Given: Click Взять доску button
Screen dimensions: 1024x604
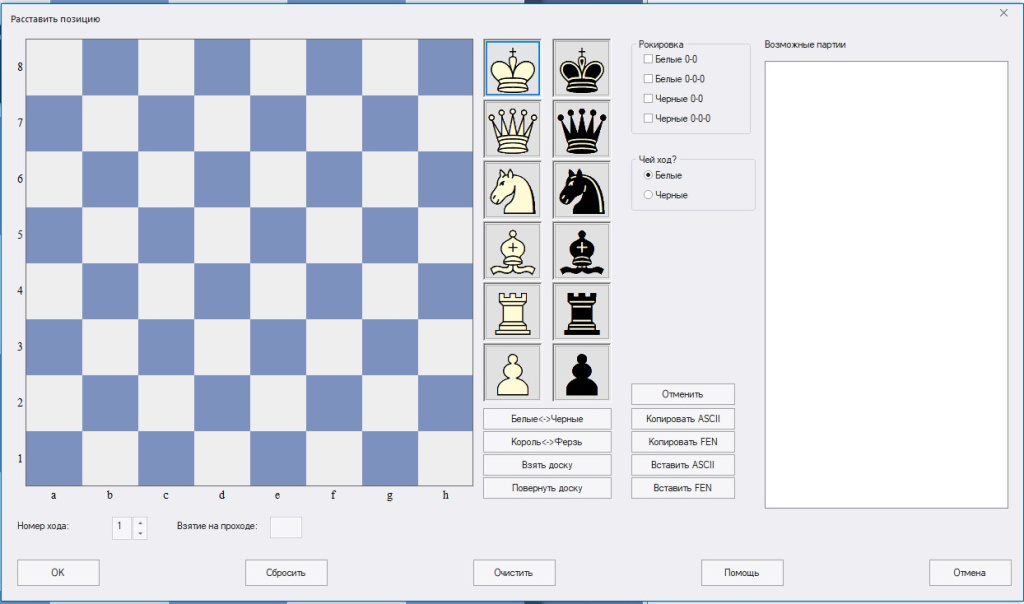Looking at the screenshot, I should (x=547, y=465).
